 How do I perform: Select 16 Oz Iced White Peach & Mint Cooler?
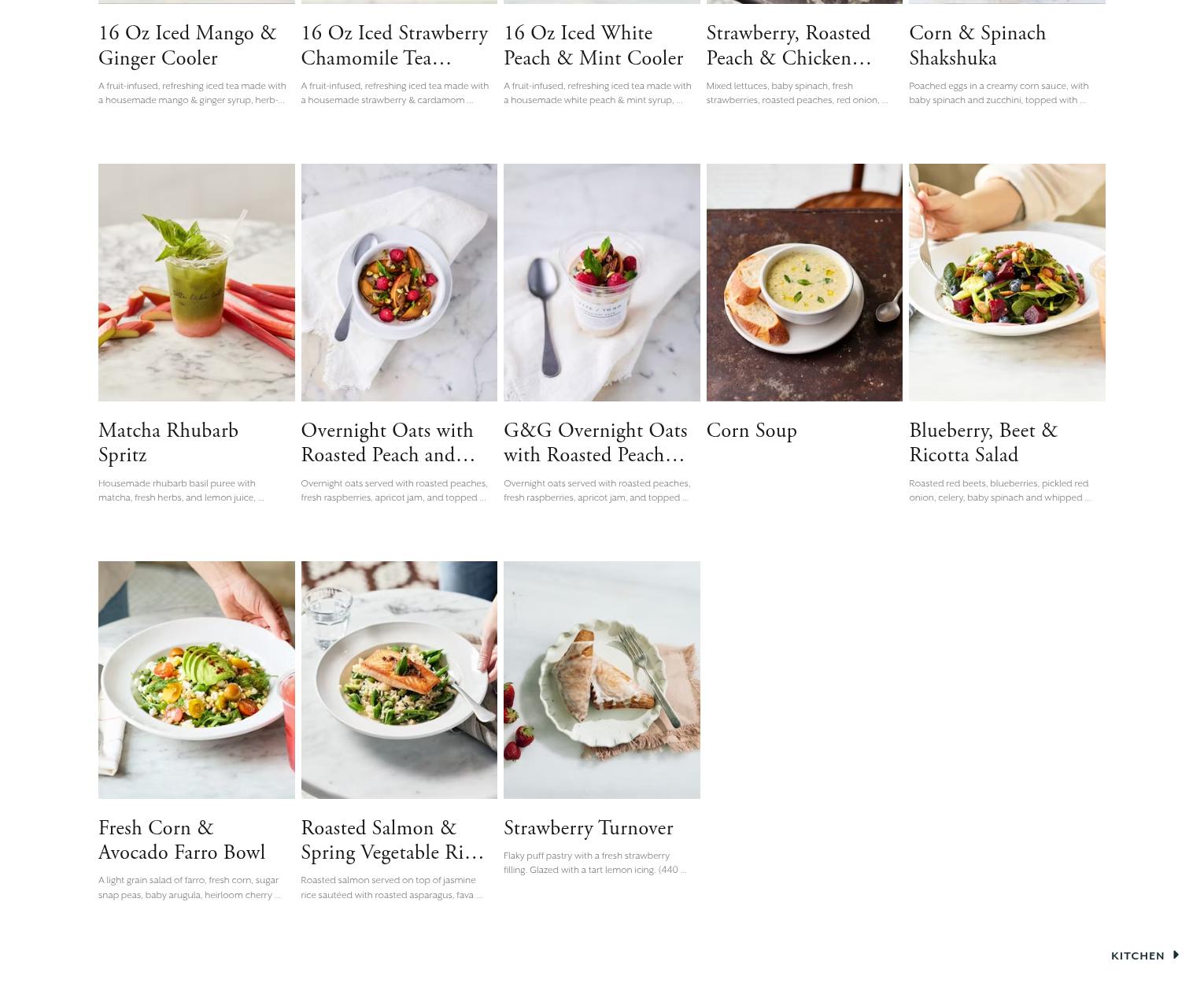click(593, 46)
